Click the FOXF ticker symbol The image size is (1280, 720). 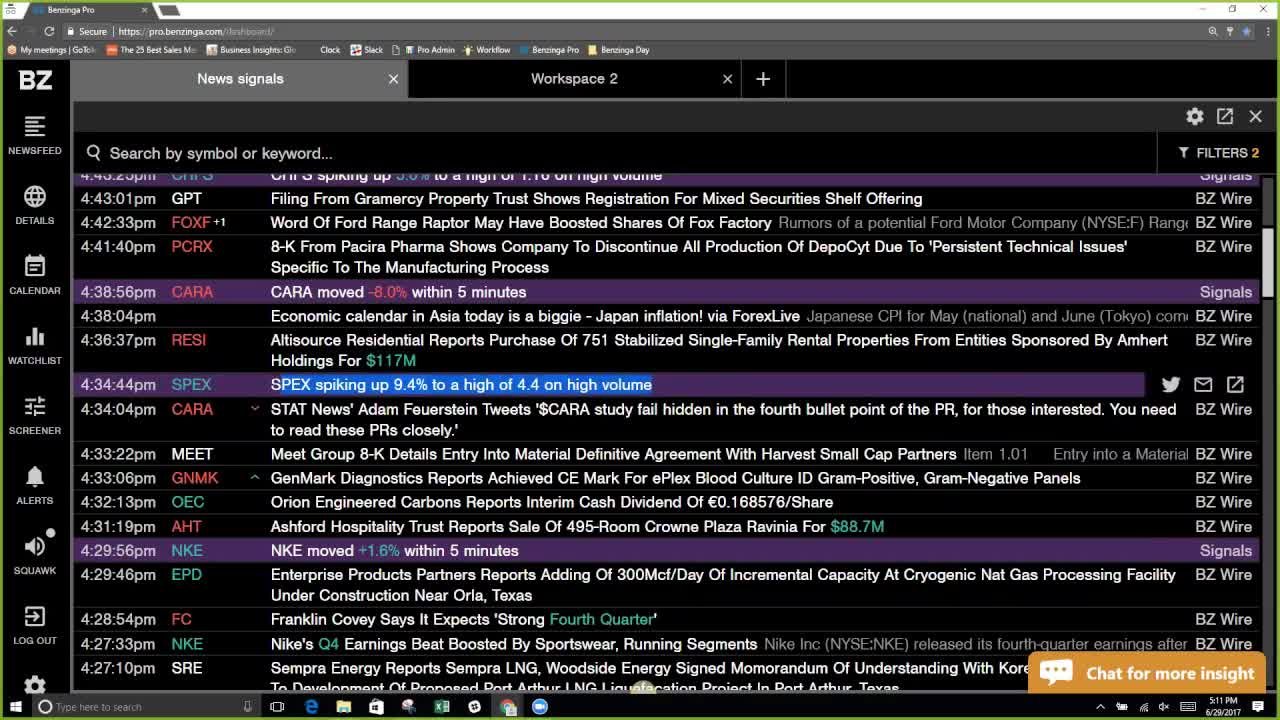click(191, 222)
